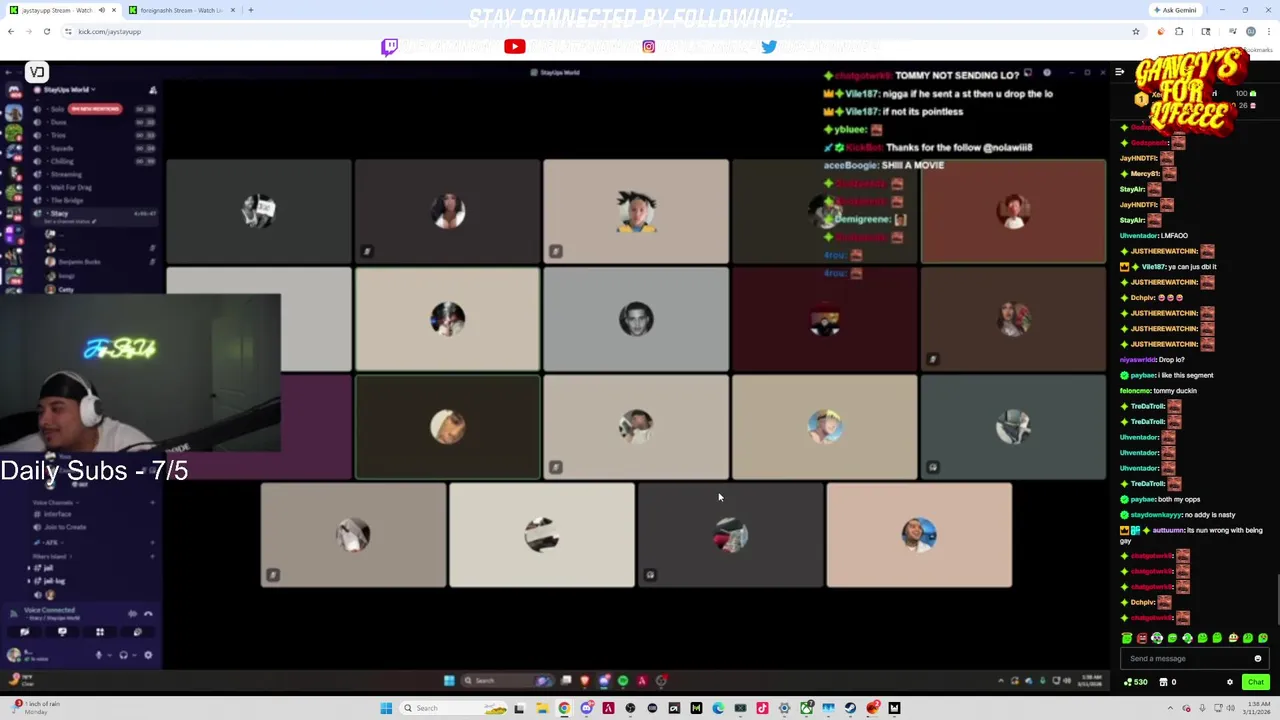Image resolution: width=1280 pixels, height=720 pixels.
Task: Open the 530 channel points counter
Action: point(1136,682)
